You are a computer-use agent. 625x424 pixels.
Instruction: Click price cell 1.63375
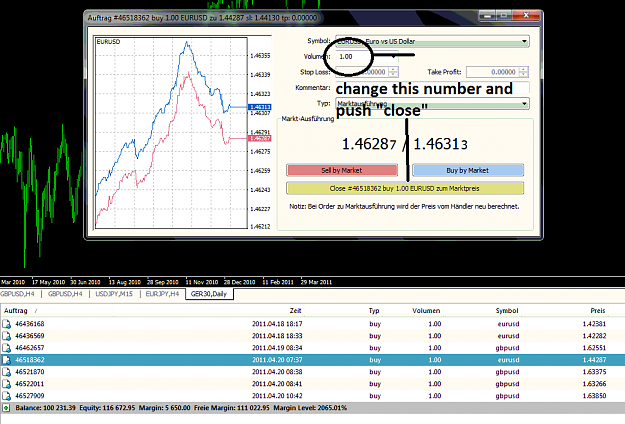pos(594,372)
